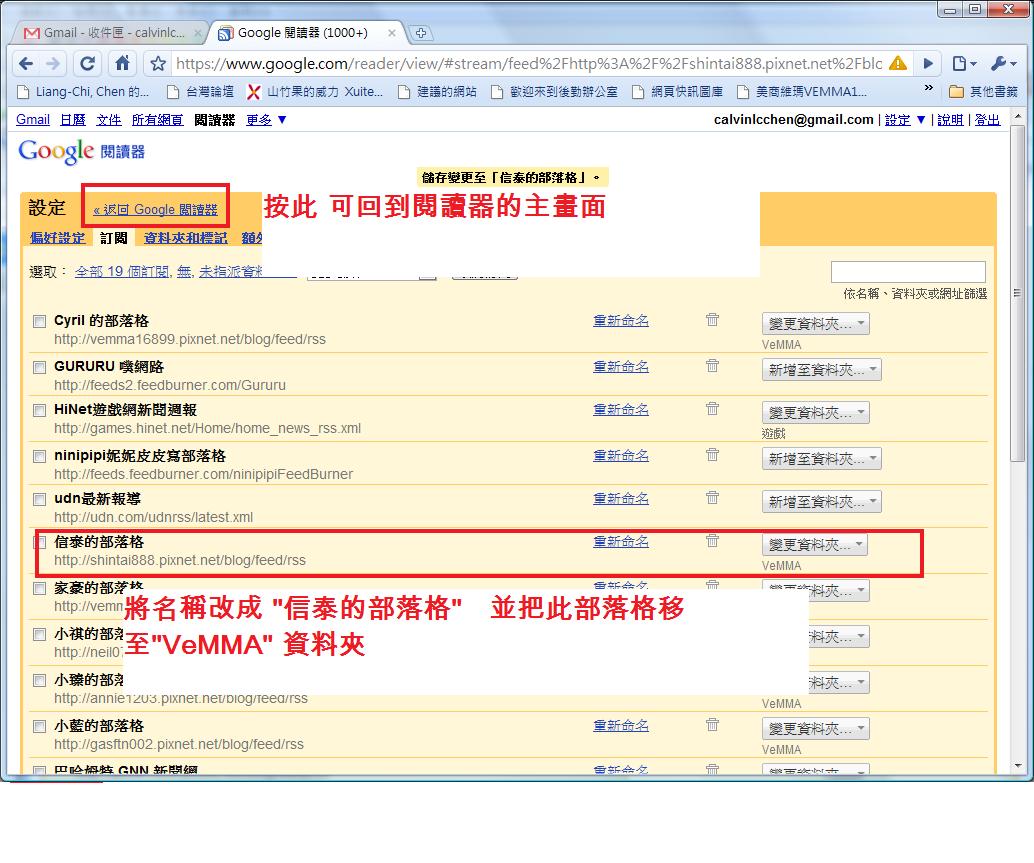Open 新增至資料夾 dropdown for GURURU 嘆網路
The image size is (1034, 863).
(822, 370)
